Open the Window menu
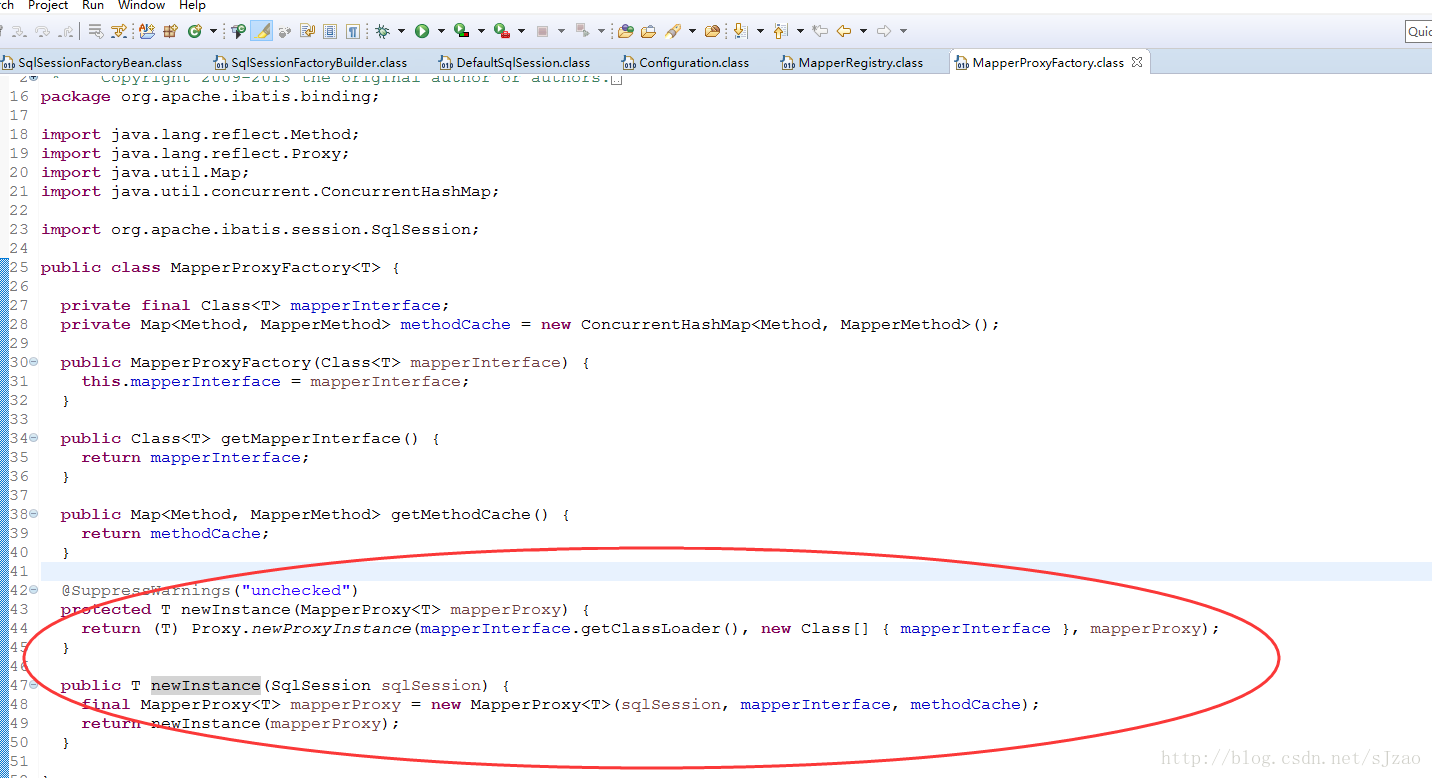The width and height of the screenshot is (1432, 778). tap(142, 5)
